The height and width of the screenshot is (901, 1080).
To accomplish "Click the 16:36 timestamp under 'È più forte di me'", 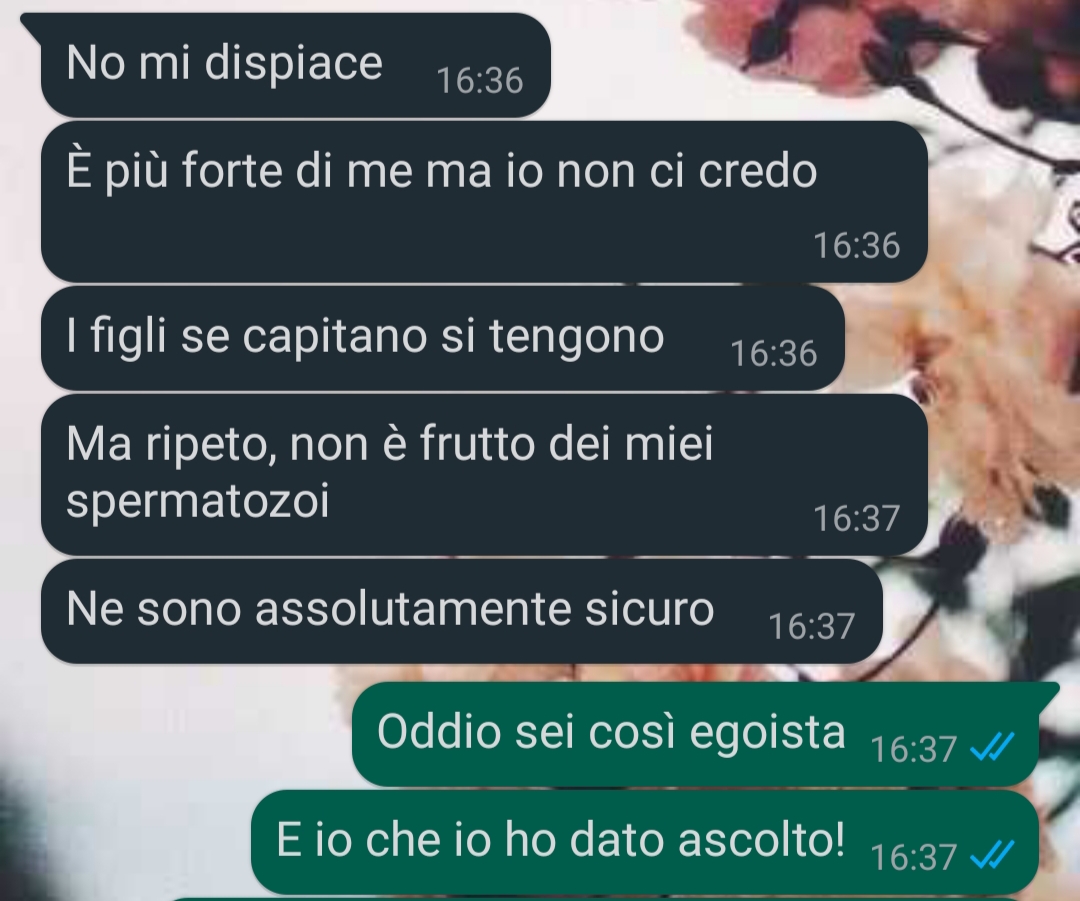I will tap(857, 246).
